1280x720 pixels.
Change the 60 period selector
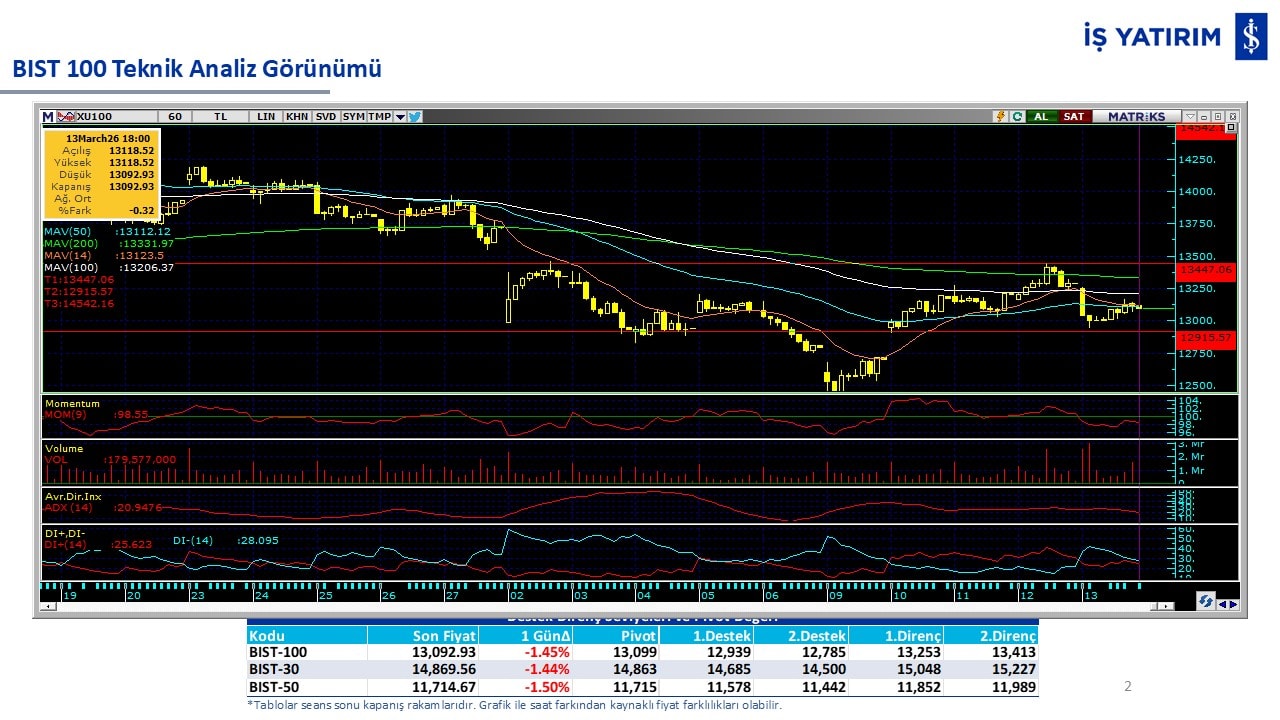(175, 116)
